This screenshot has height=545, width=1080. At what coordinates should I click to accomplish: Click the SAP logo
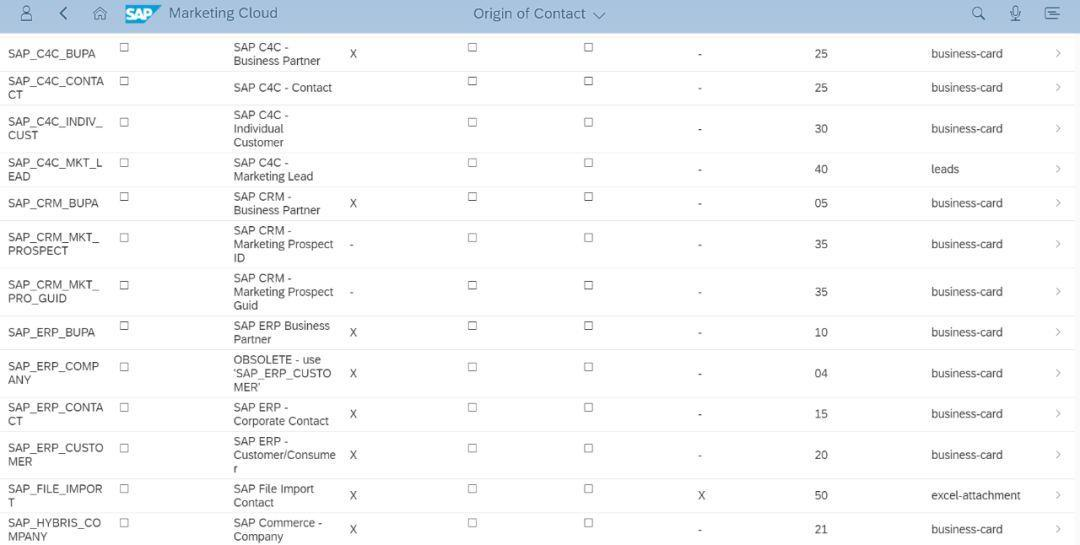(142, 14)
